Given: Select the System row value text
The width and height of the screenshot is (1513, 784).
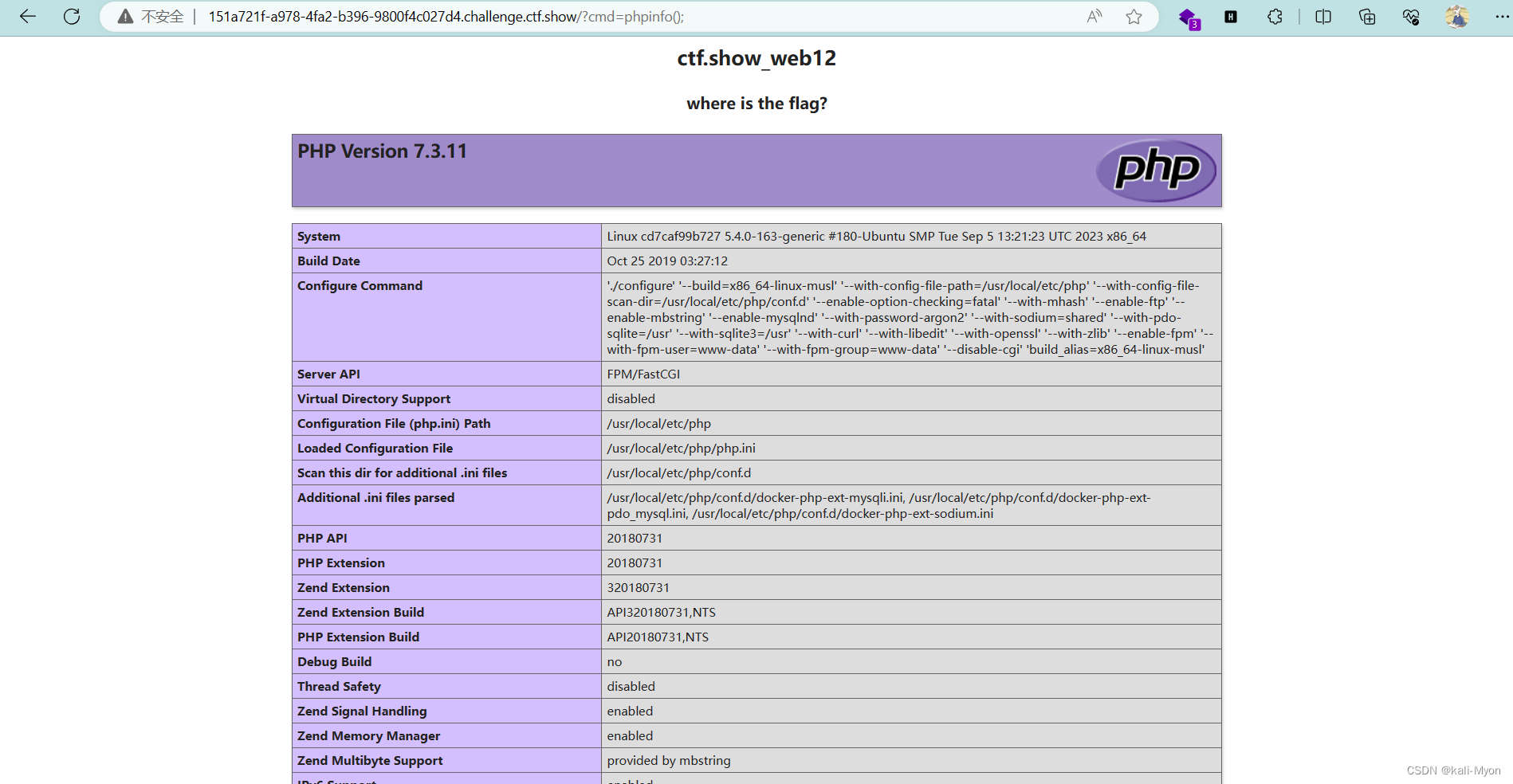Looking at the screenshot, I should (875, 236).
